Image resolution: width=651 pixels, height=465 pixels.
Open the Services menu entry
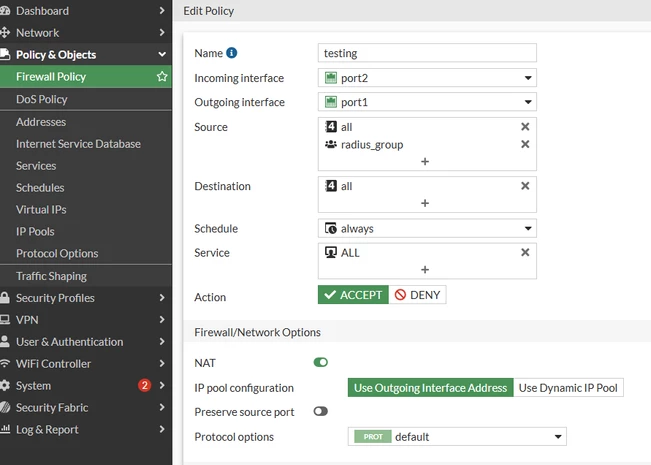tap(86, 166)
